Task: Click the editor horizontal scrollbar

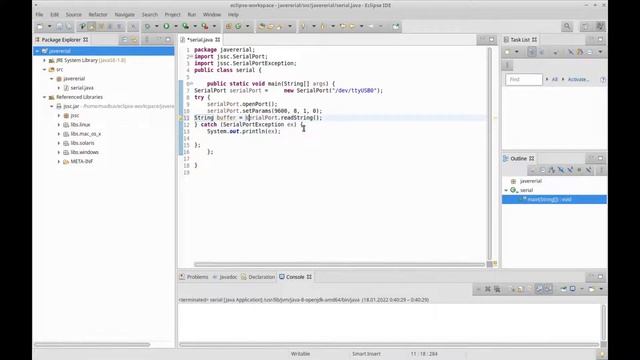Action: [340, 264]
